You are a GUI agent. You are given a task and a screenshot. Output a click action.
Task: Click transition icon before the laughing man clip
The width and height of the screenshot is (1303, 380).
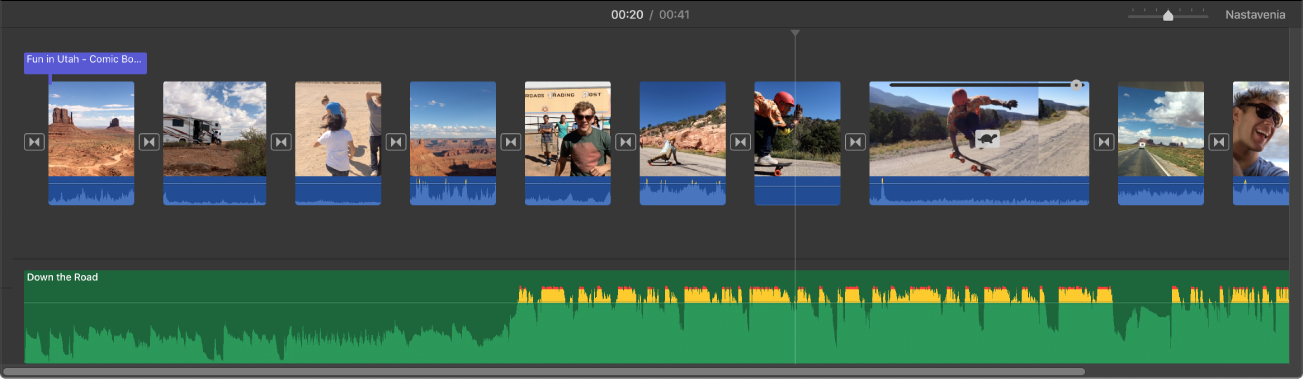[1219, 142]
